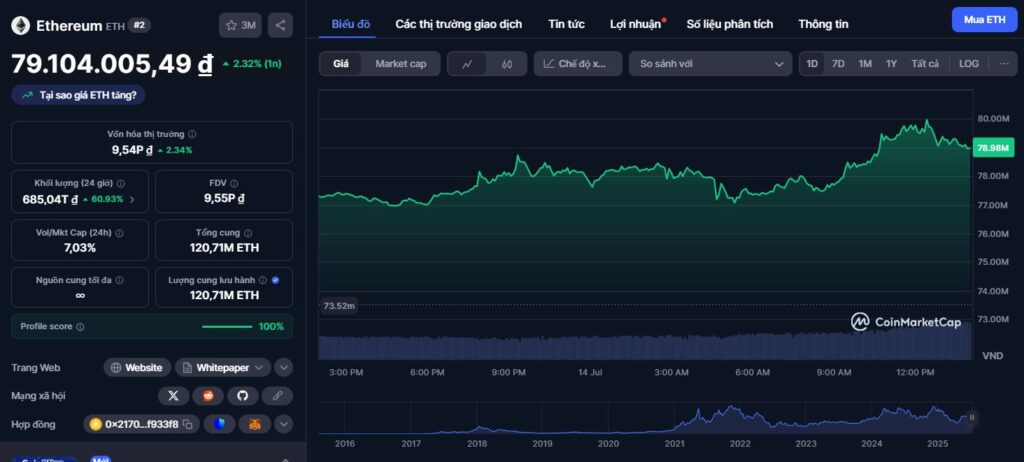Click the MetaMask fox icon

[254, 424]
